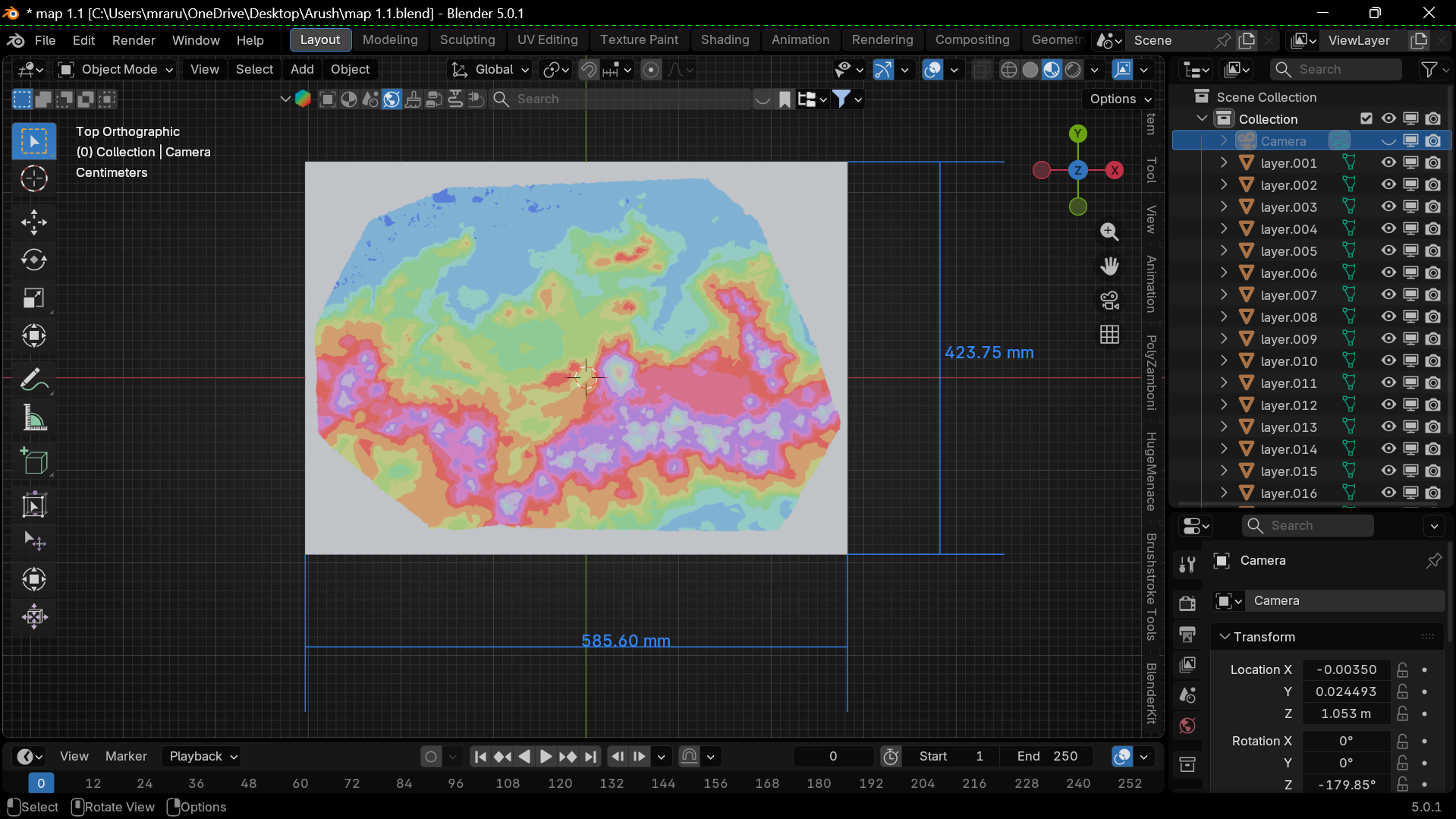
Task: Open the shading options dropdown arrow
Action: click(1094, 70)
